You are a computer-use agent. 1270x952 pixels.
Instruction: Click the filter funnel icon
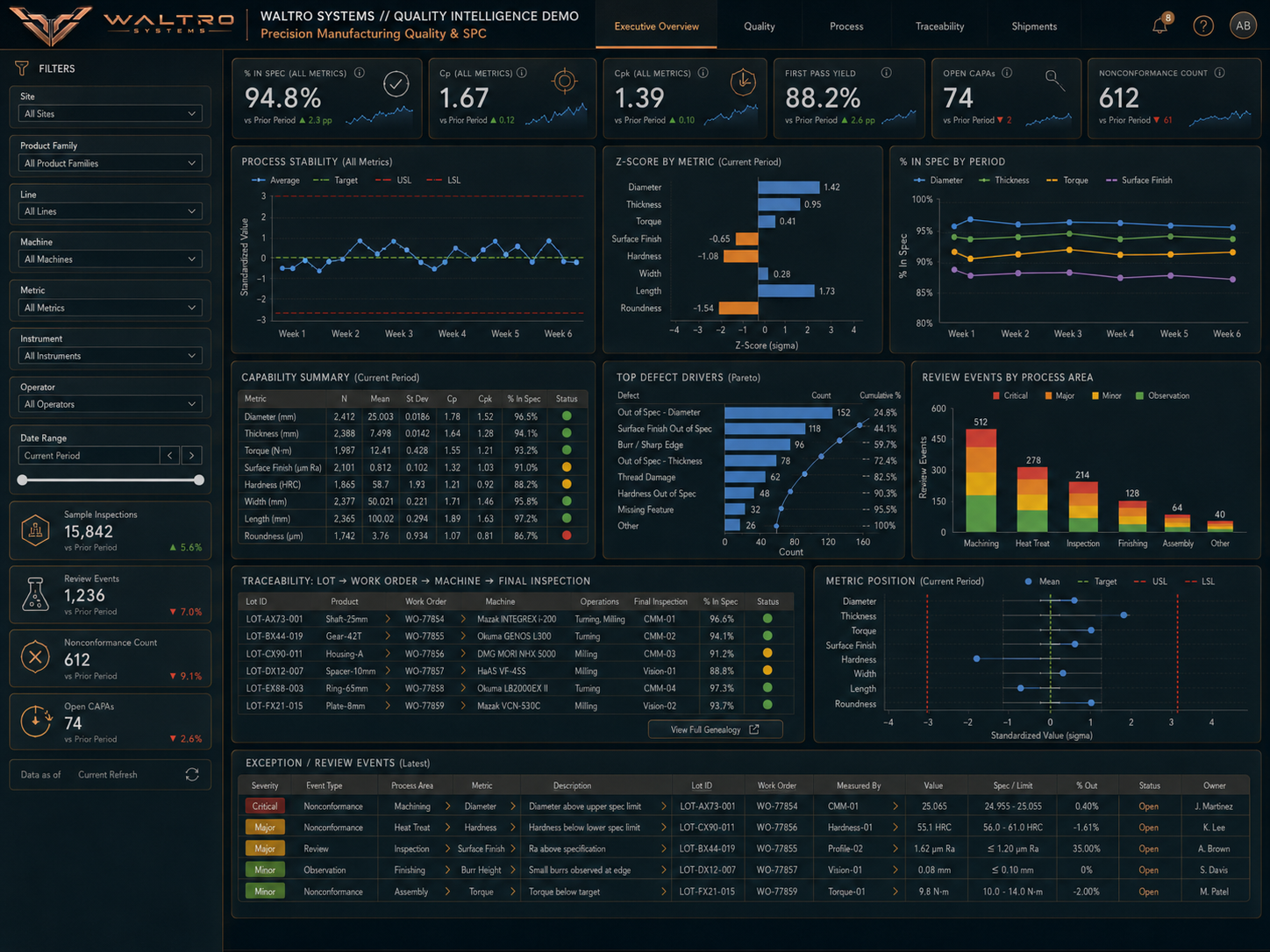click(x=22, y=68)
